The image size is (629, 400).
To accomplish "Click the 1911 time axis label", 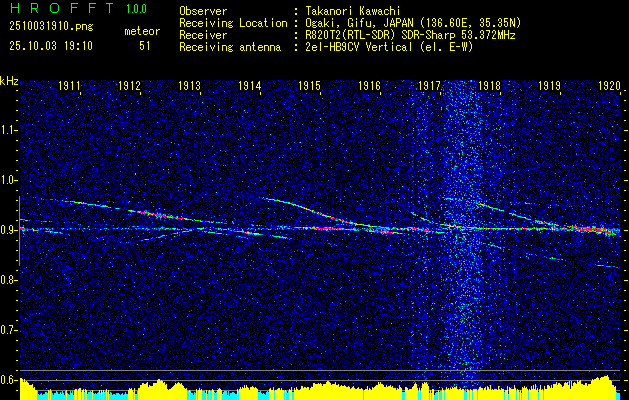I will [x=69, y=85].
